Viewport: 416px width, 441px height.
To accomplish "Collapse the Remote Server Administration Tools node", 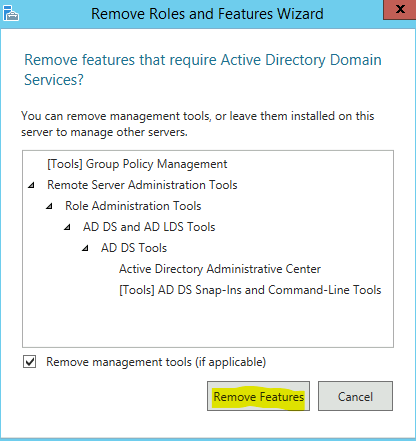I will pyautogui.click(x=31, y=185).
